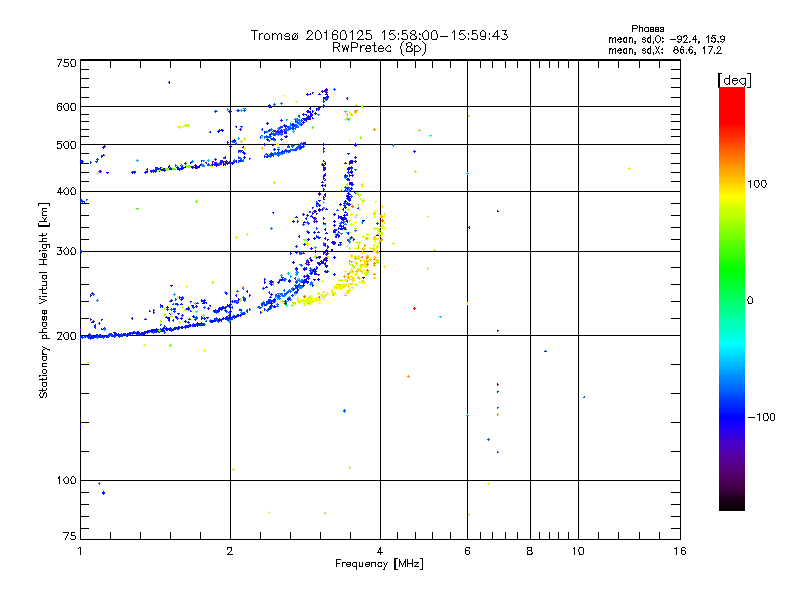
Task: Click the y-axis tick label '400'
Action: (66, 191)
